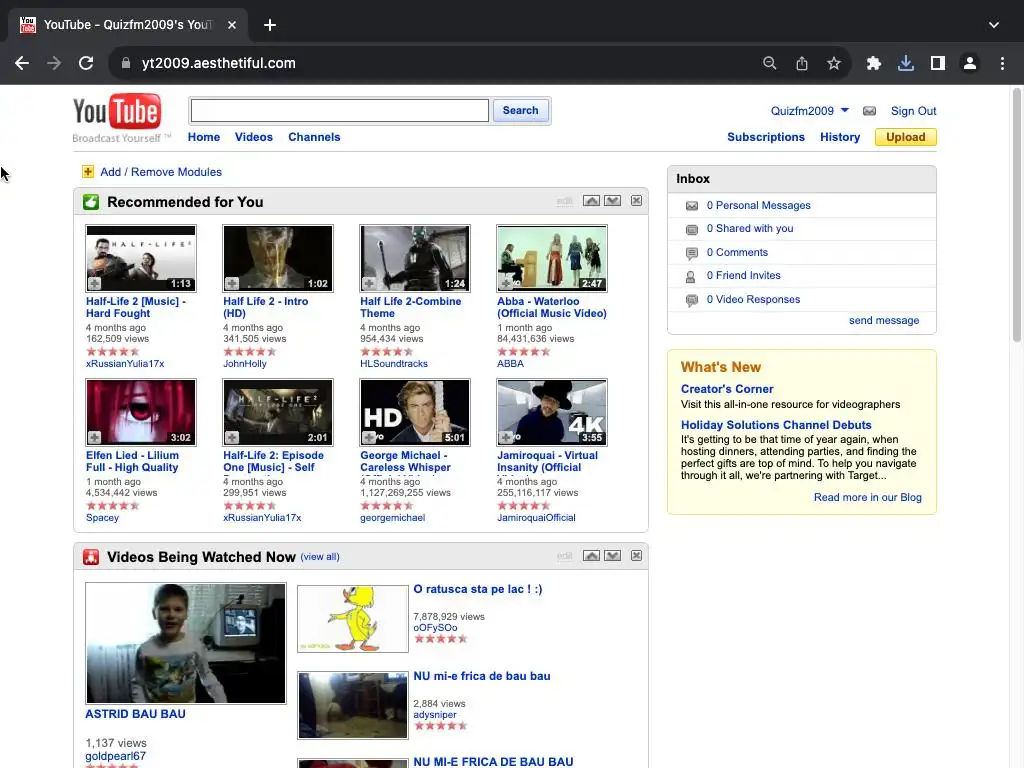Toggle the browser side panel icon
The height and width of the screenshot is (768, 1024).
click(x=938, y=63)
